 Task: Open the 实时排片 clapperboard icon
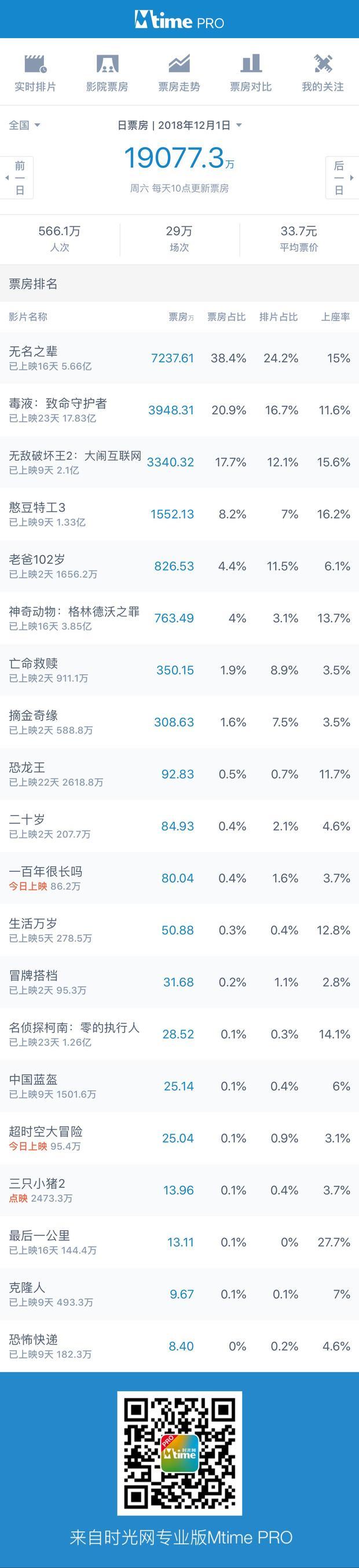tap(35, 63)
